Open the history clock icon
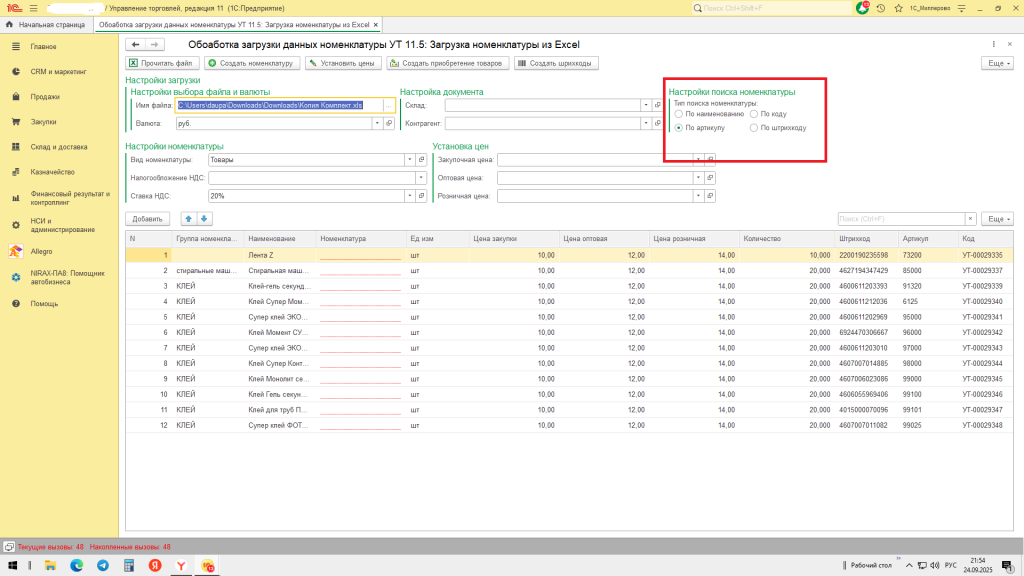The image size is (1024, 576). tap(881, 7)
